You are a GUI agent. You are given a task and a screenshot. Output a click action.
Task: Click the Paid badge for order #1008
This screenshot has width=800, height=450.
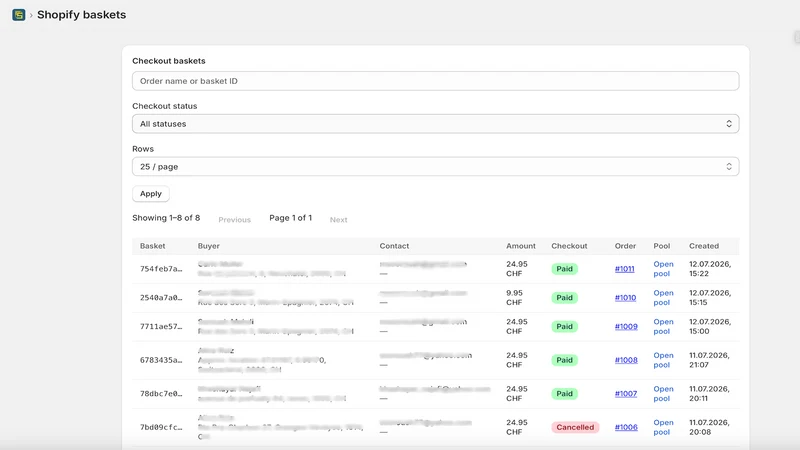pos(564,360)
